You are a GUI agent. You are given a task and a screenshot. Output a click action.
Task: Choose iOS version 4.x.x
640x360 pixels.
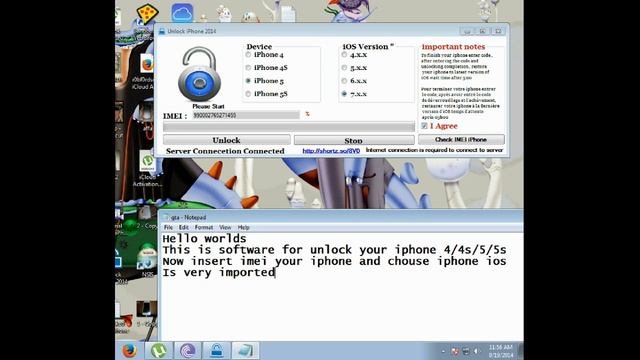click(344, 55)
